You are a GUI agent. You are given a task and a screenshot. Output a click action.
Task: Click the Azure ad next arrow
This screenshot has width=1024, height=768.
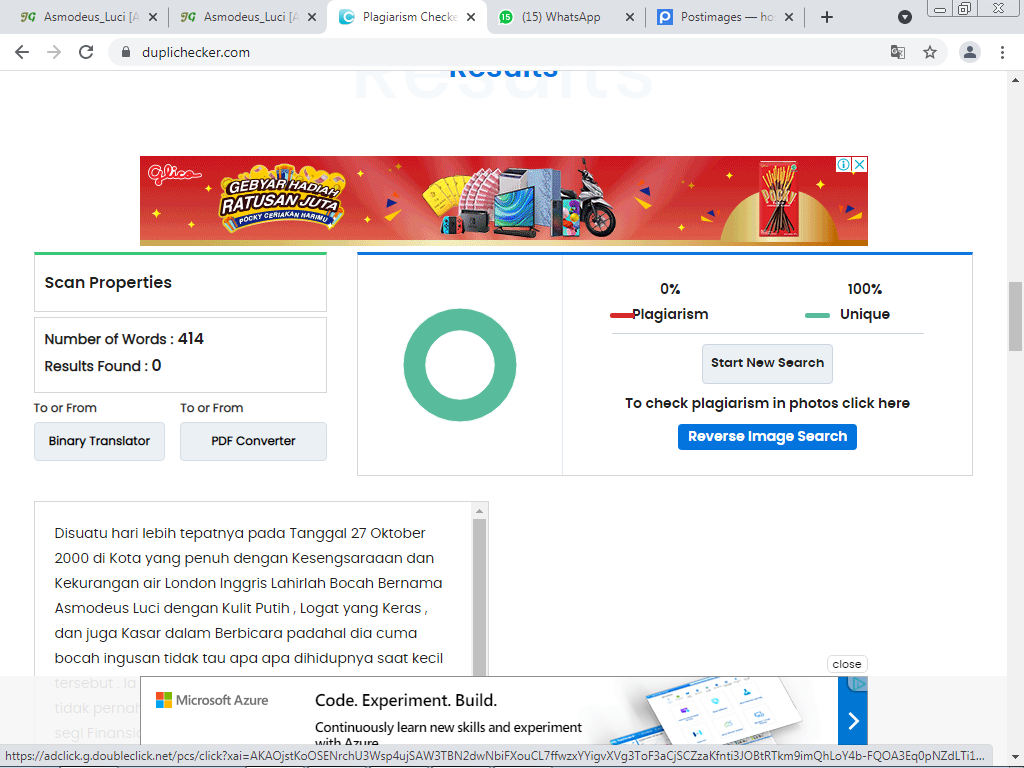click(x=853, y=721)
